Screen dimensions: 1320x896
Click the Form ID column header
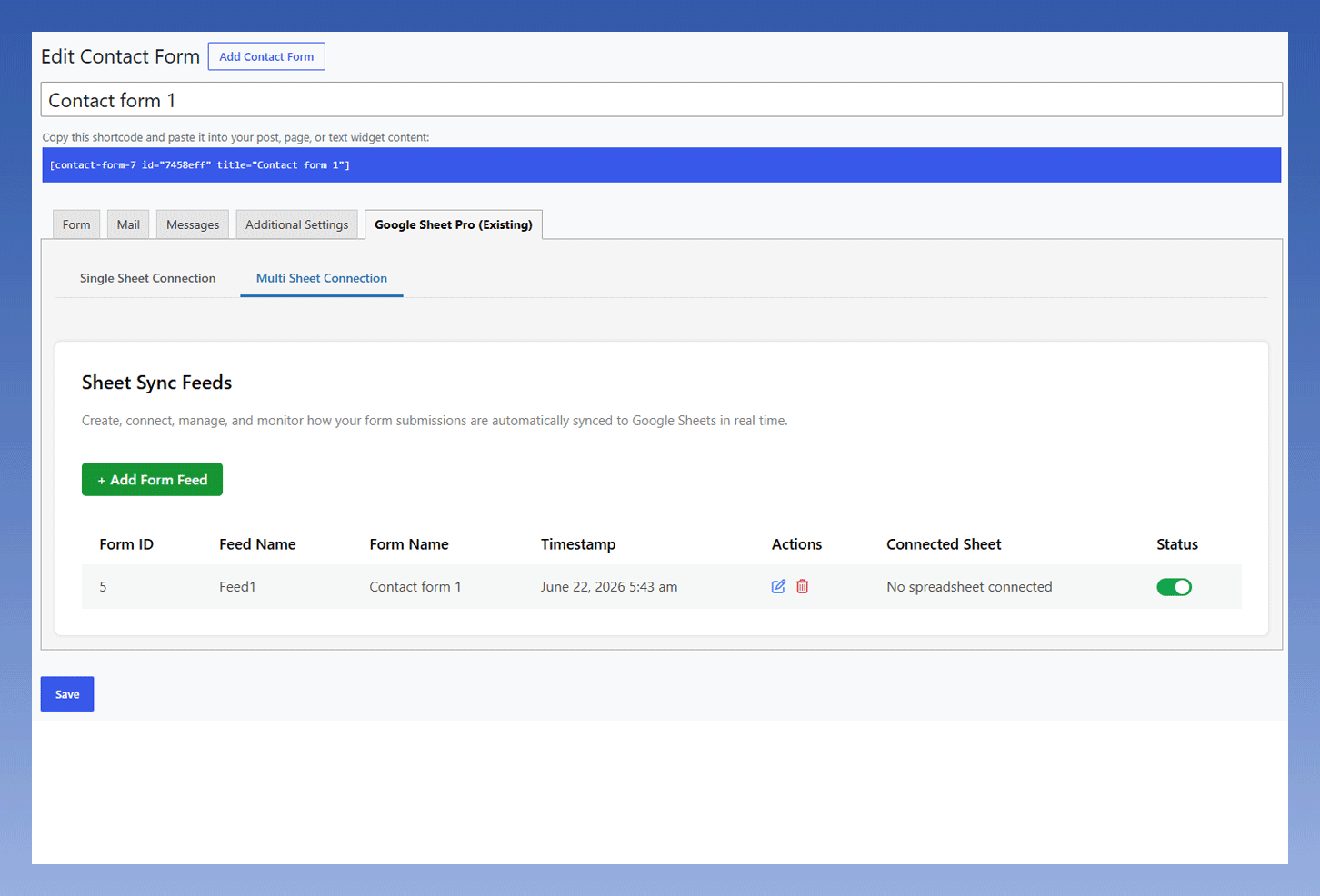coord(126,544)
